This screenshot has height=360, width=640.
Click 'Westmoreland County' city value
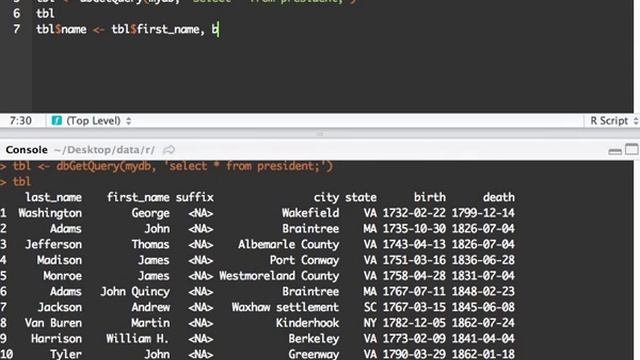pyautogui.click(x=279, y=276)
